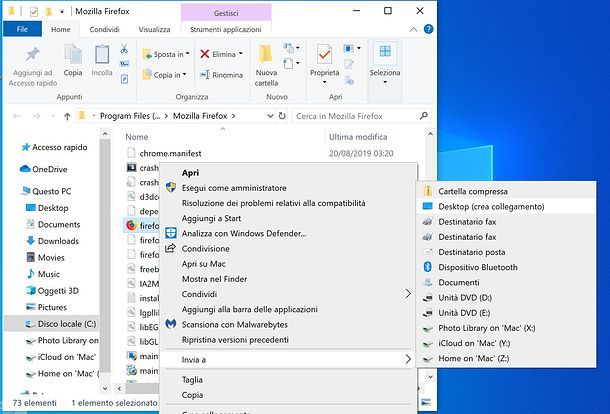Viewport: 610px width, 414px height.
Task: Click the Desktop crea collegamento blue icon
Action: tap(428, 206)
